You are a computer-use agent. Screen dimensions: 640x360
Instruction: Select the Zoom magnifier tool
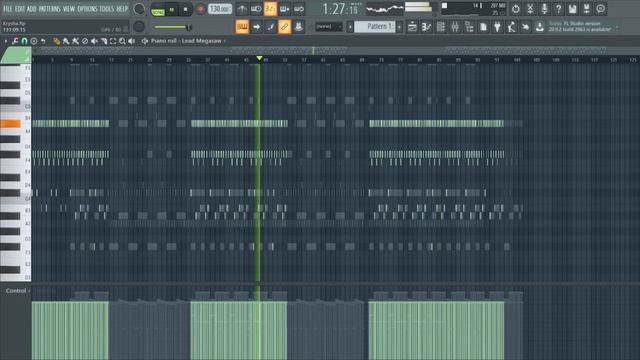click(122, 41)
